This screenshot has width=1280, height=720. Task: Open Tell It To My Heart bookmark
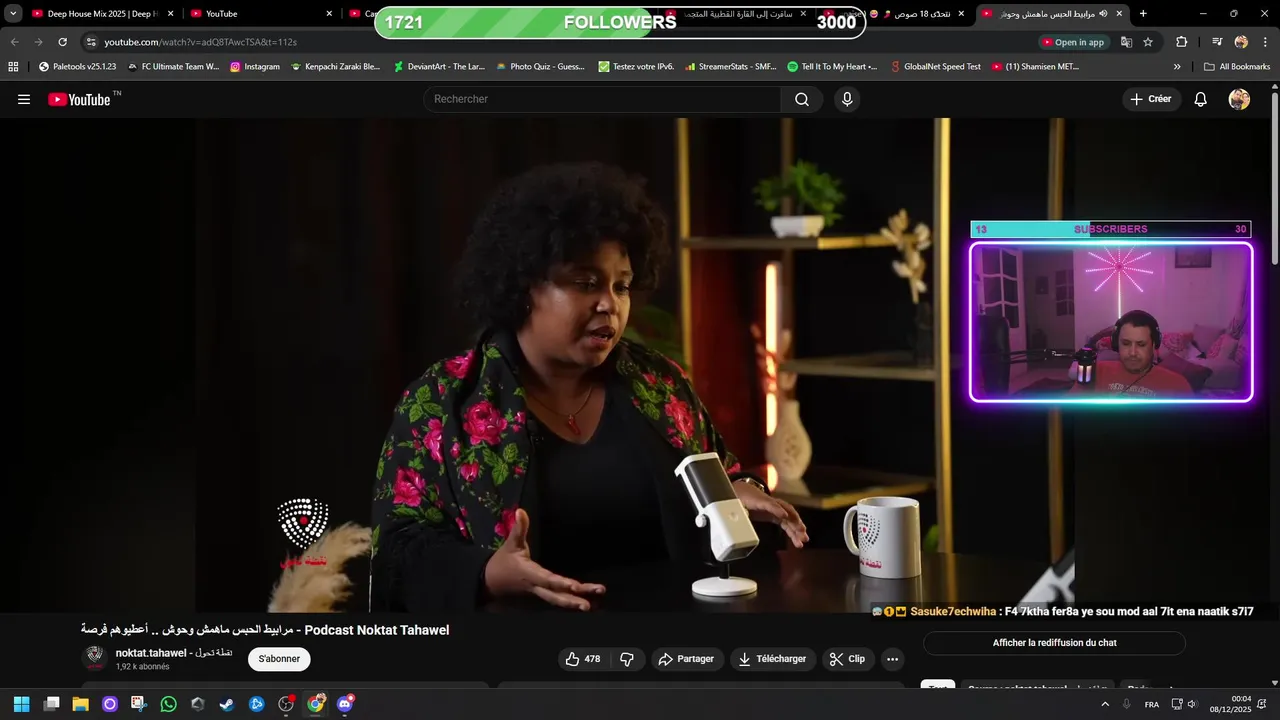832,67
